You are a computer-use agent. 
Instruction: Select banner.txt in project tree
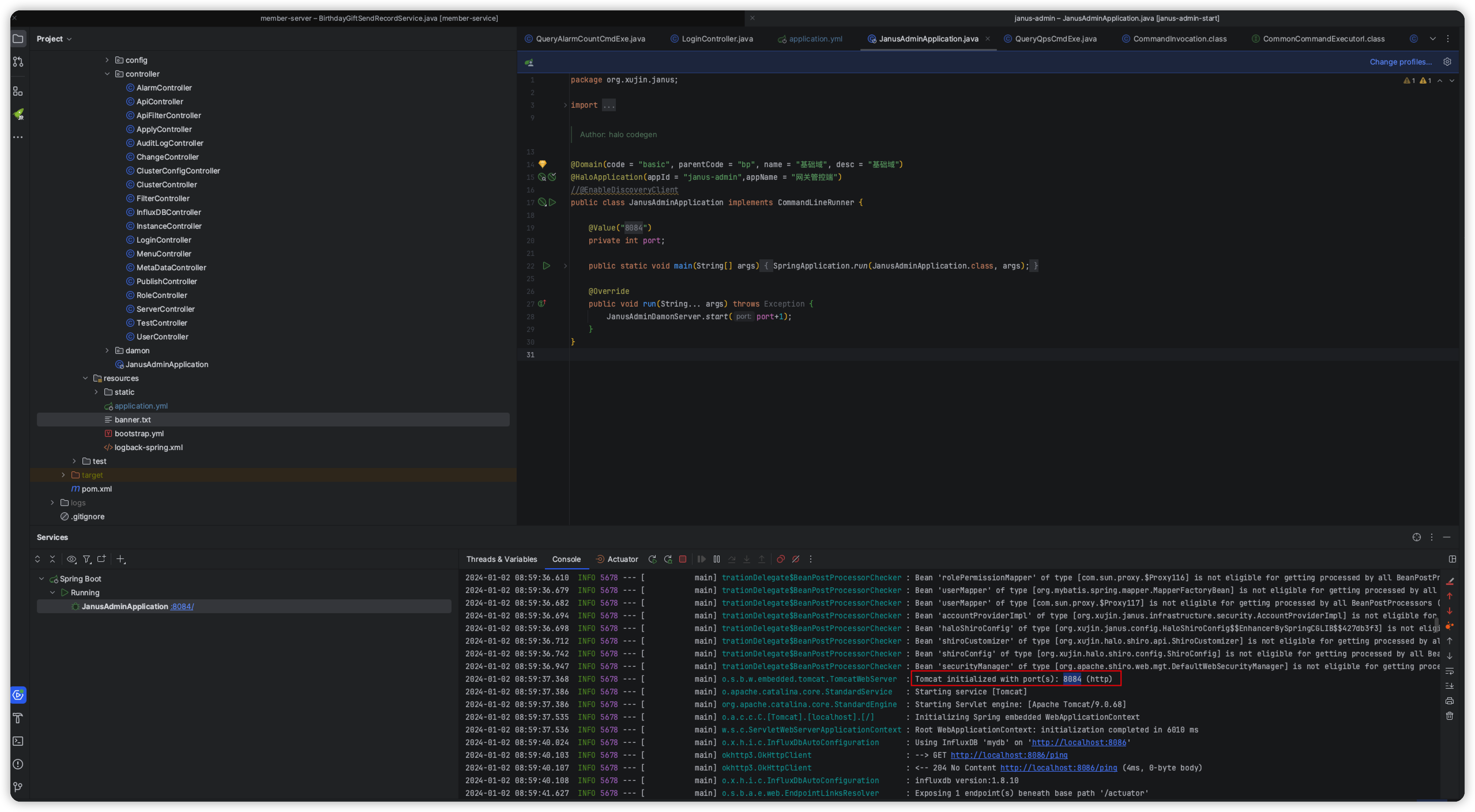click(273, 420)
